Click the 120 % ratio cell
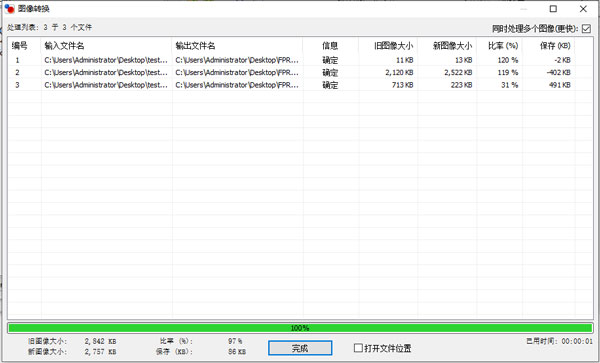Viewport: 600px width, 363px height. tap(508, 60)
